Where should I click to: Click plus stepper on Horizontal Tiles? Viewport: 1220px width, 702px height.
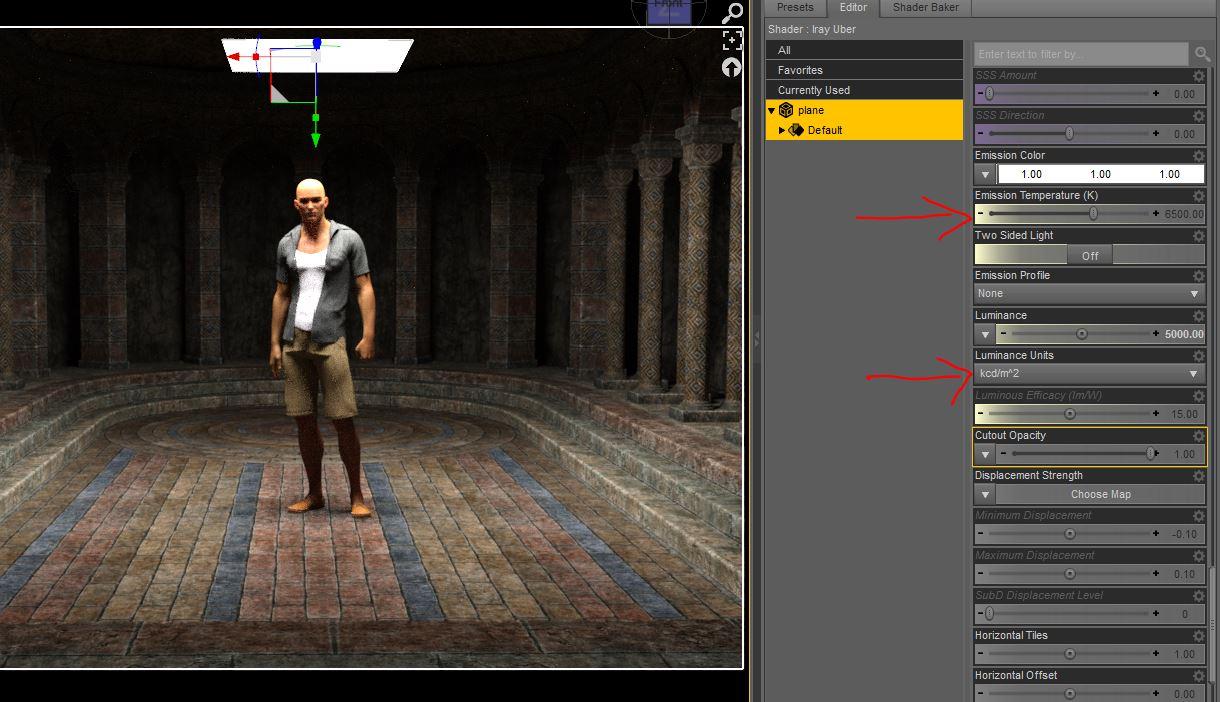(x=1156, y=654)
